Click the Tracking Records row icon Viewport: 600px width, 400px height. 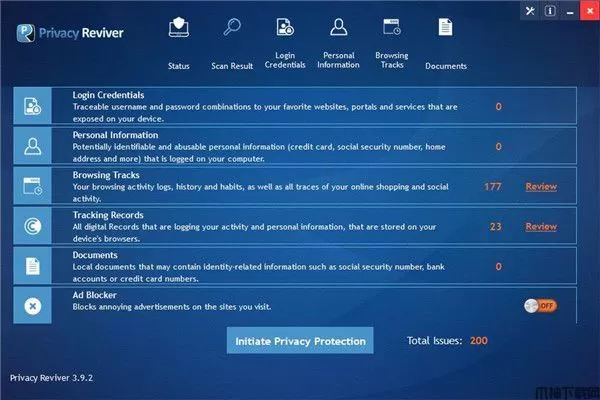pyautogui.click(x=33, y=226)
